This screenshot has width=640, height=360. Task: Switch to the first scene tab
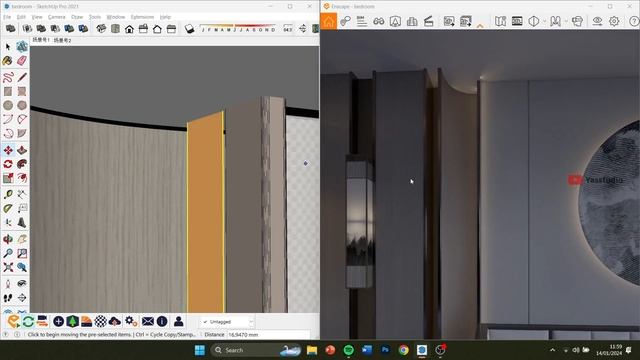click(41, 40)
